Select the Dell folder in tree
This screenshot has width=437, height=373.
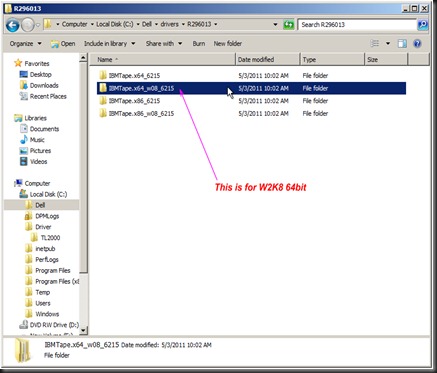(x=40, y=205)
